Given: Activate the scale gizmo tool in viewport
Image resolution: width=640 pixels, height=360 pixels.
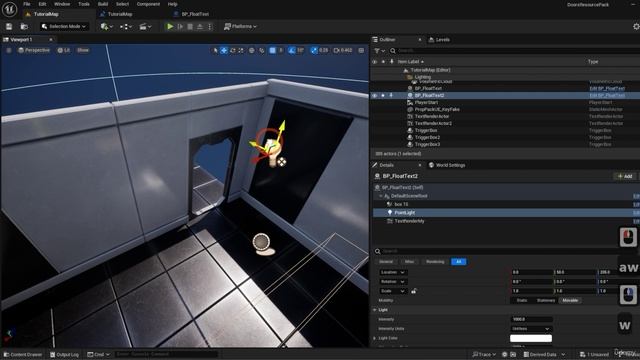Looking at the screenshot, I should tap(241, 50).
